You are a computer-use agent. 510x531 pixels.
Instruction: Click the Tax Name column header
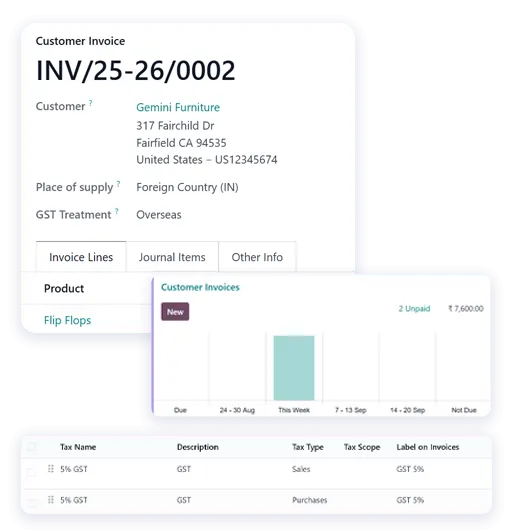(x=78, y=447)
